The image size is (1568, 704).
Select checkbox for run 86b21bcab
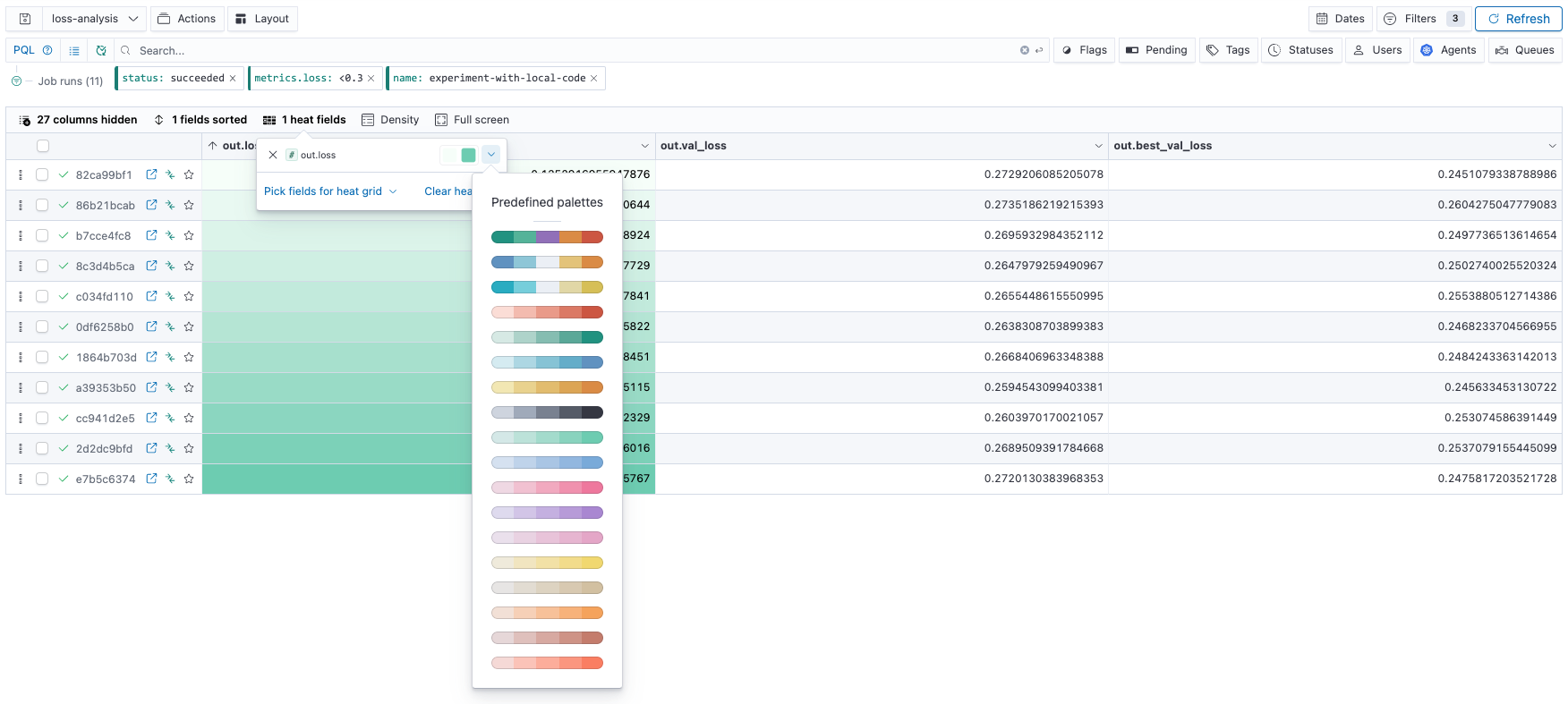coord(42,205)
